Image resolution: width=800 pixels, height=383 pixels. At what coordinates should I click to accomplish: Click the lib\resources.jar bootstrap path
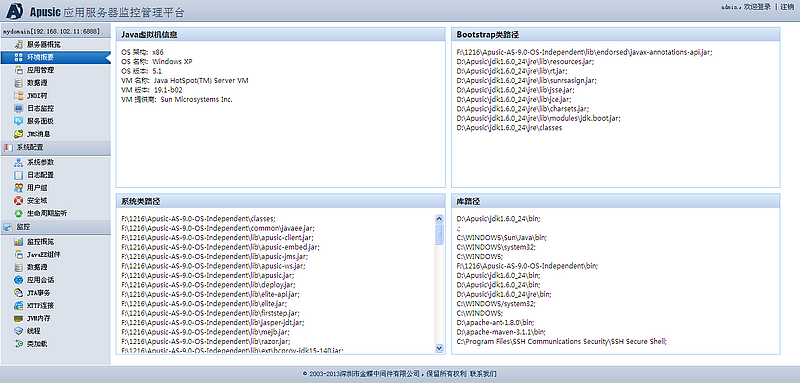click(525, 61)
